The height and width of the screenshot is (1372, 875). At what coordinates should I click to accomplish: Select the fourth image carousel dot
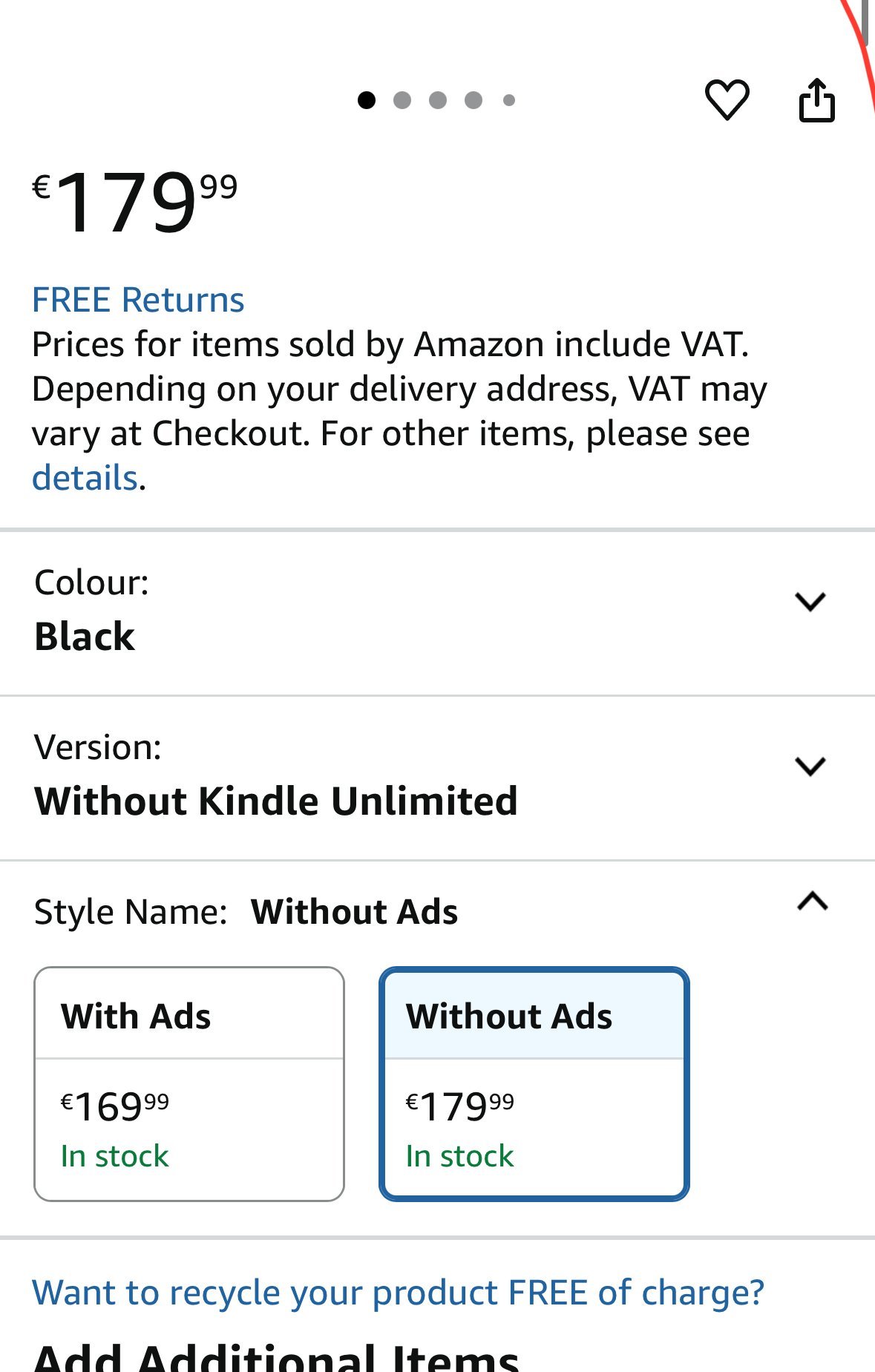click(x=473, y=100)
